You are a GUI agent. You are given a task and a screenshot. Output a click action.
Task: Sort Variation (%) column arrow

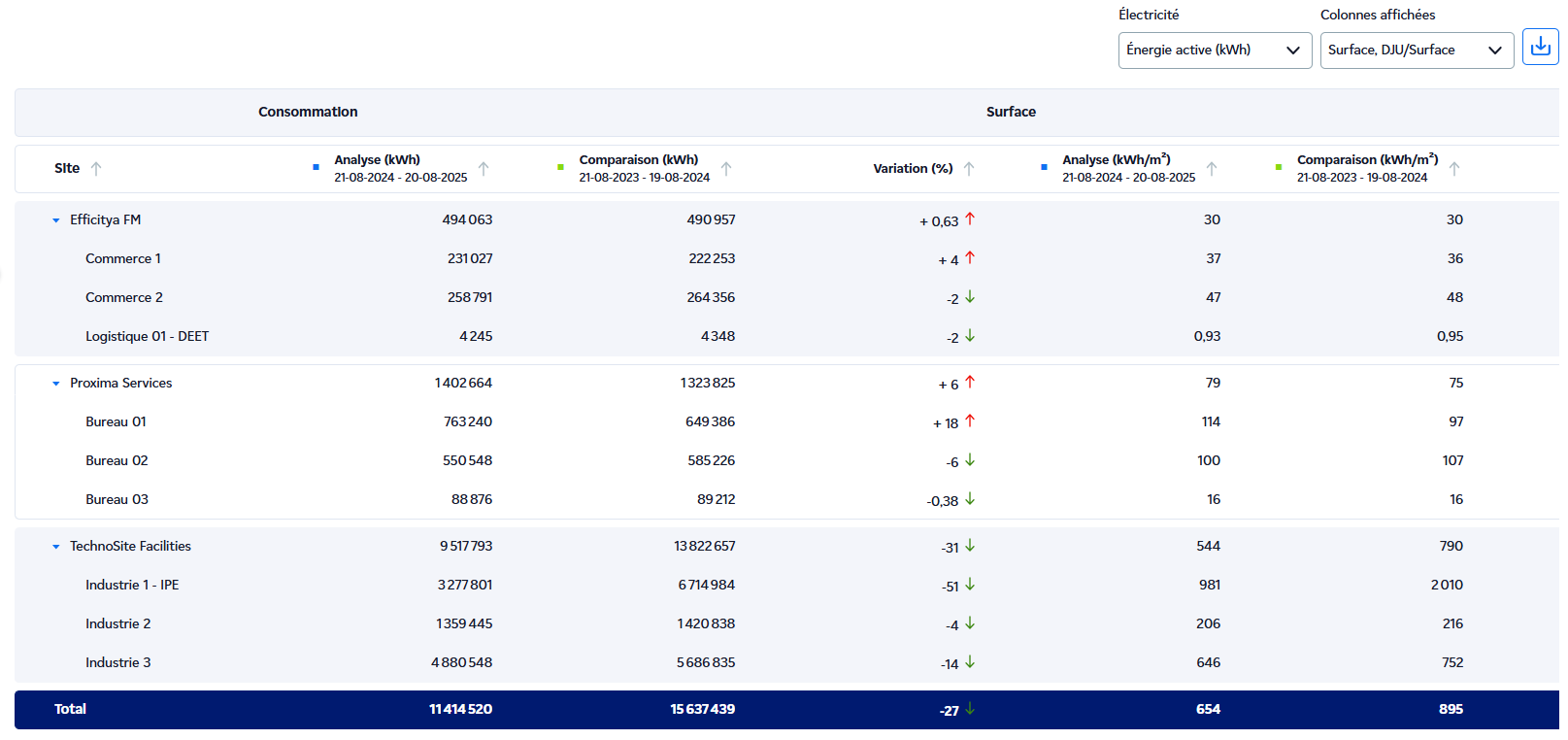(x=969, y=169)
